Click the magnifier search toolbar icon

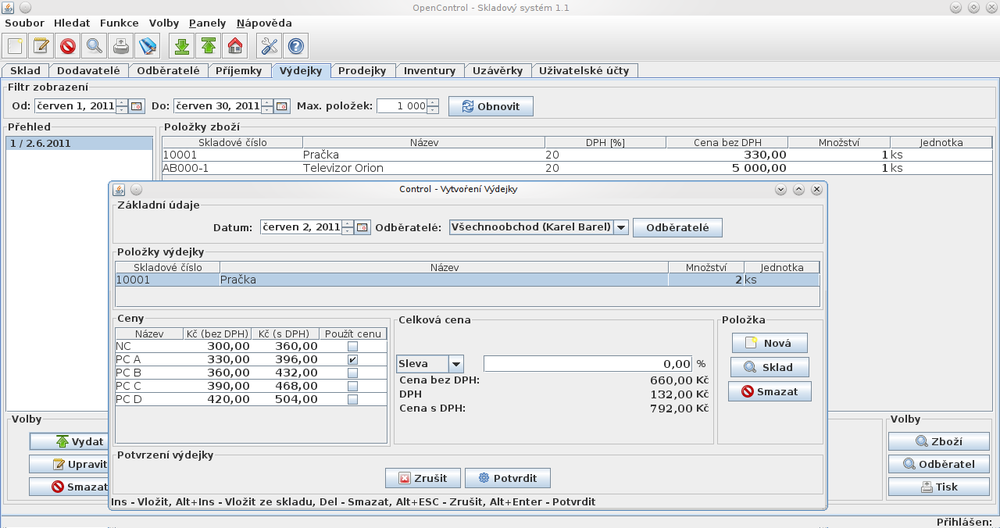coord(94,46)
